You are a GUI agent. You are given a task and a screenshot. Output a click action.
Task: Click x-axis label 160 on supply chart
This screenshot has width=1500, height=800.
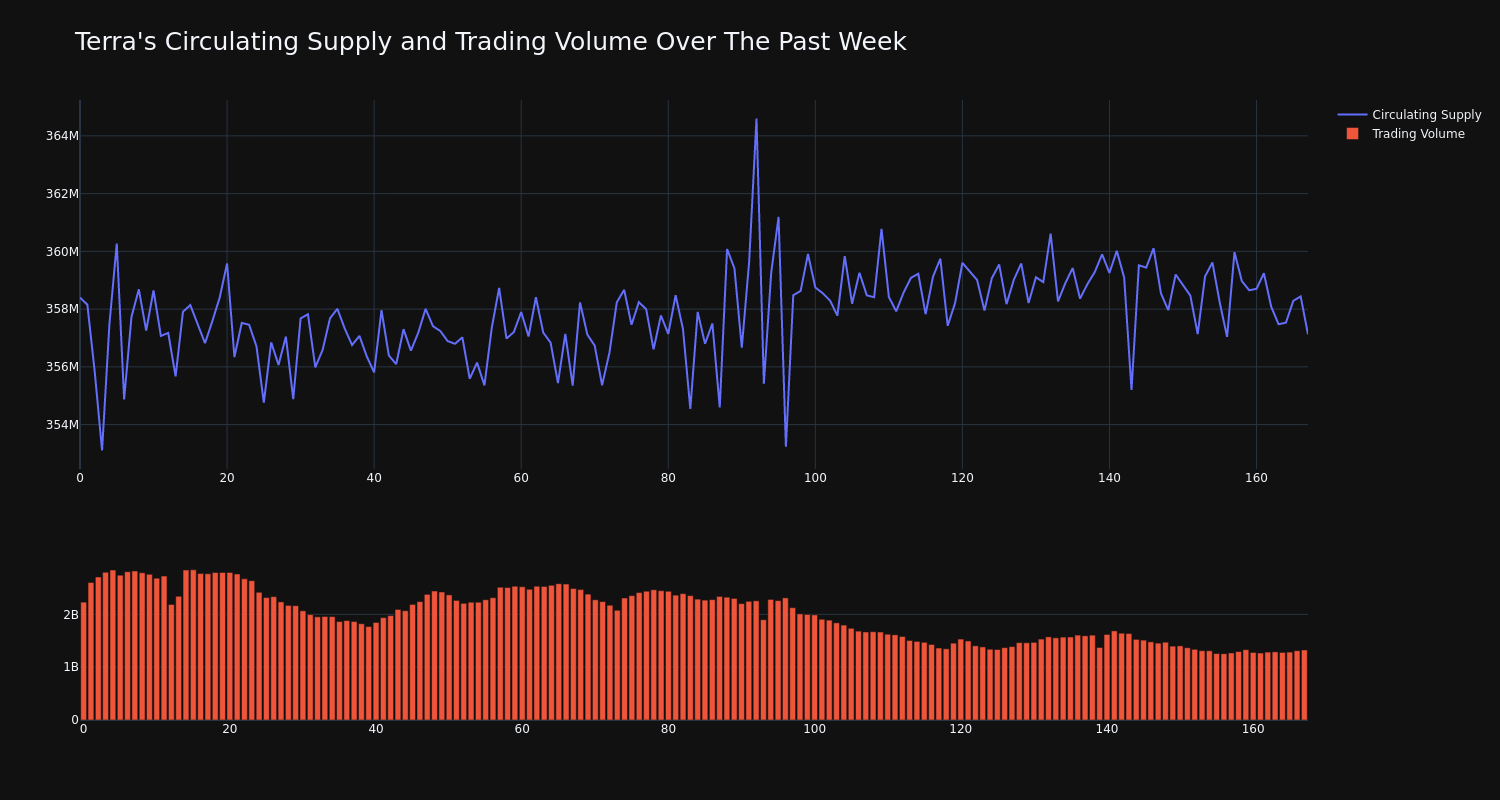tap(1256, 478)
